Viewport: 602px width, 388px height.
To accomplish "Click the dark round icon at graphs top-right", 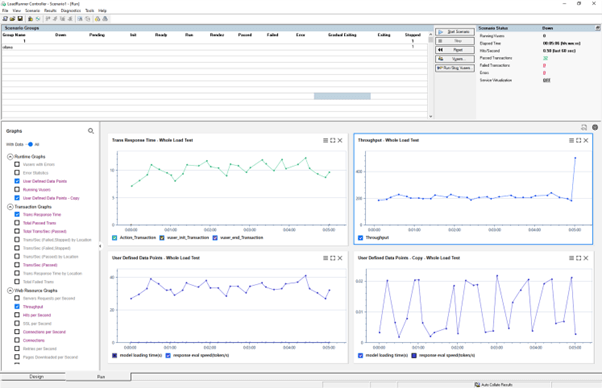I will [x=595, y=127].
